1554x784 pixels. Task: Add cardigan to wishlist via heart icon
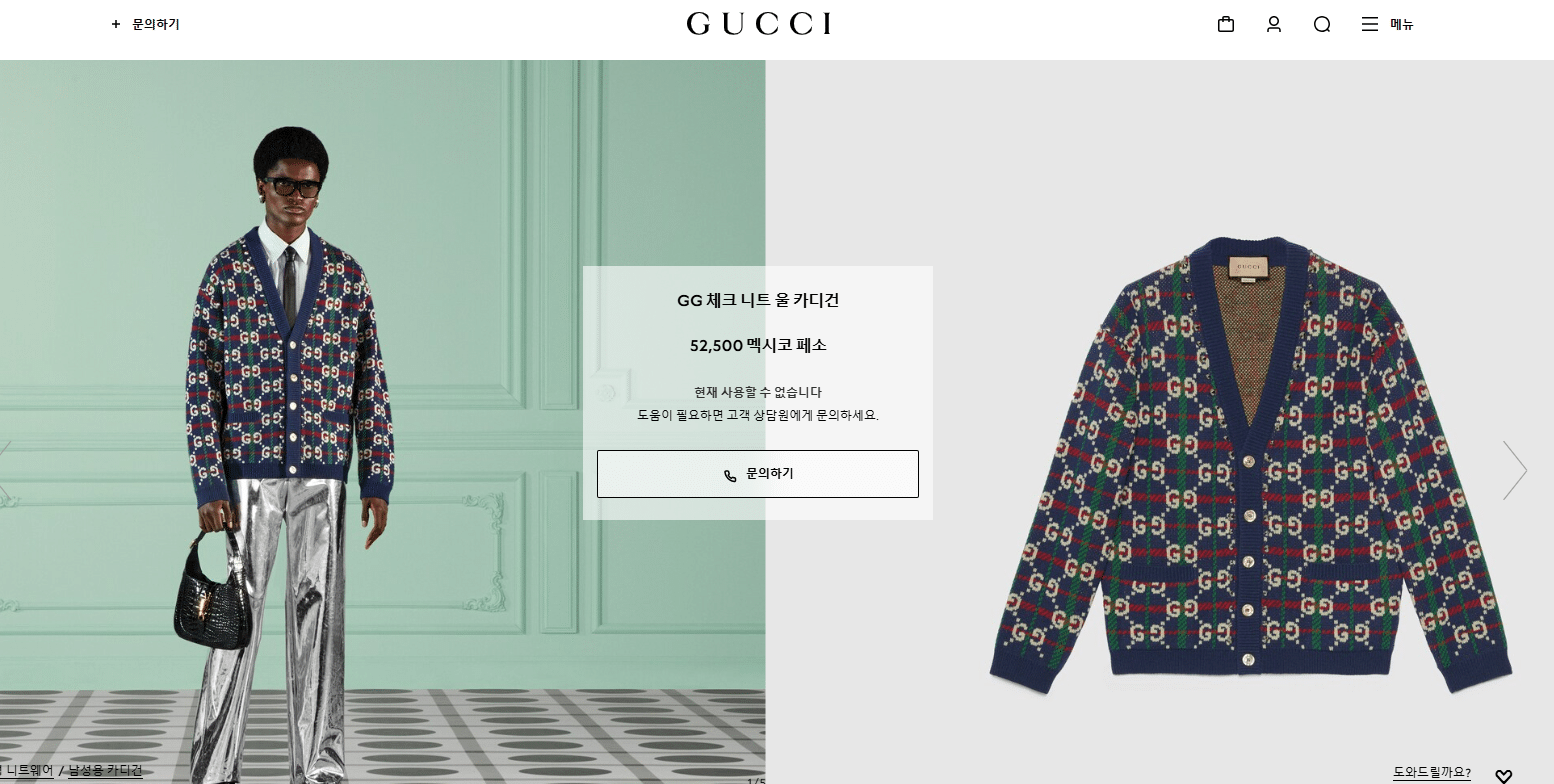(1503, 776)
